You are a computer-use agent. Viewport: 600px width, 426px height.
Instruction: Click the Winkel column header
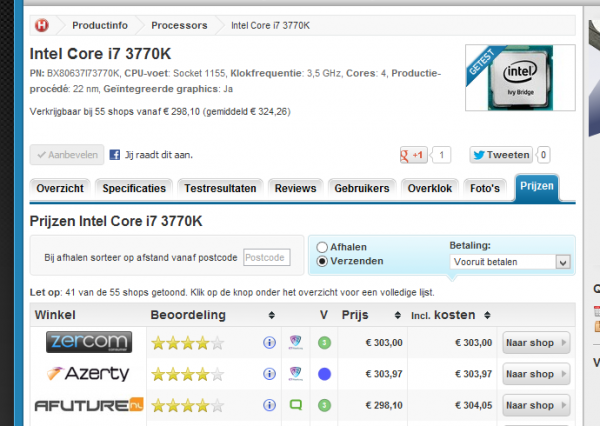[x=55, y=315]
